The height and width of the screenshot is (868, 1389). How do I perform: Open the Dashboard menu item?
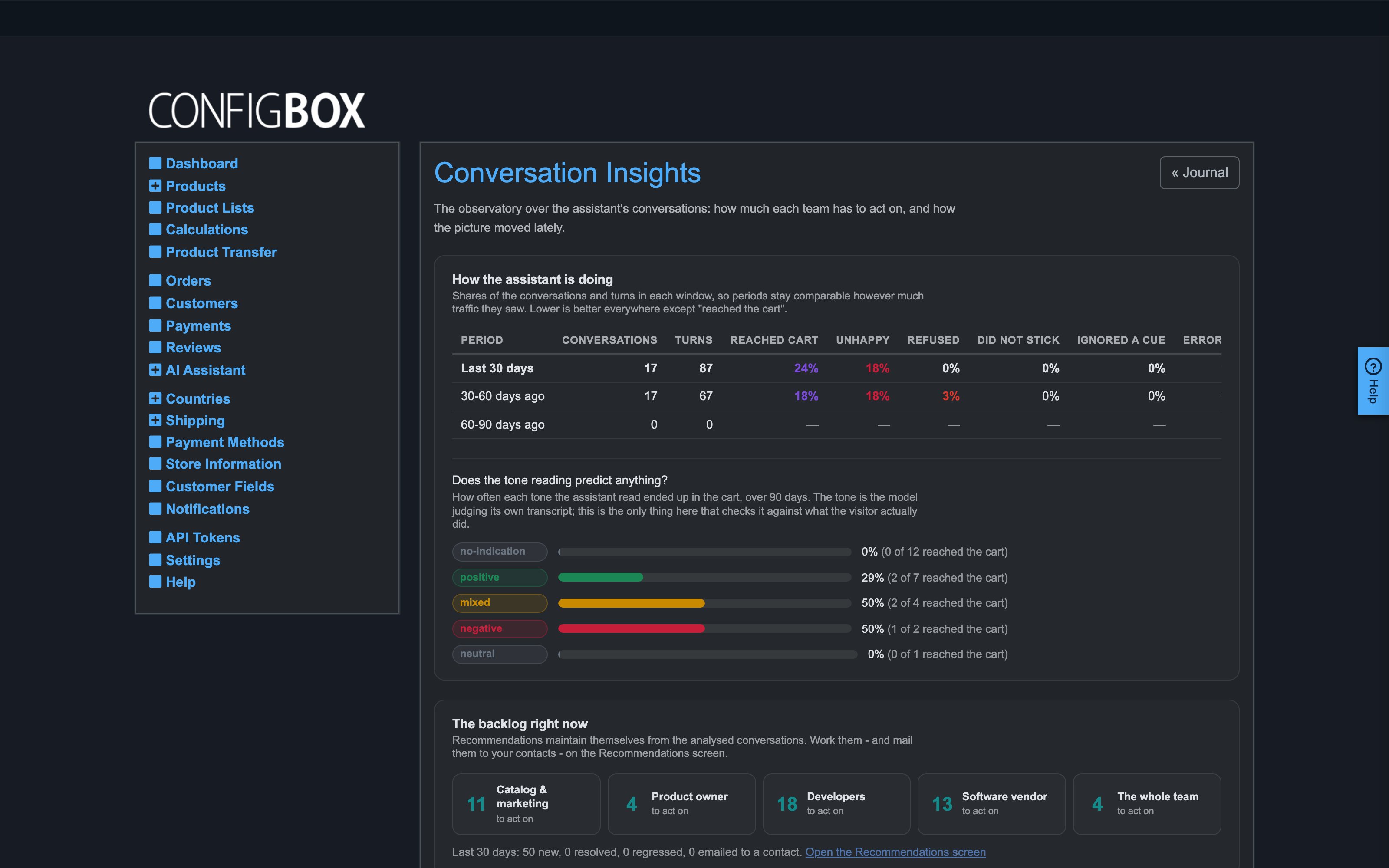click(201, 164)
